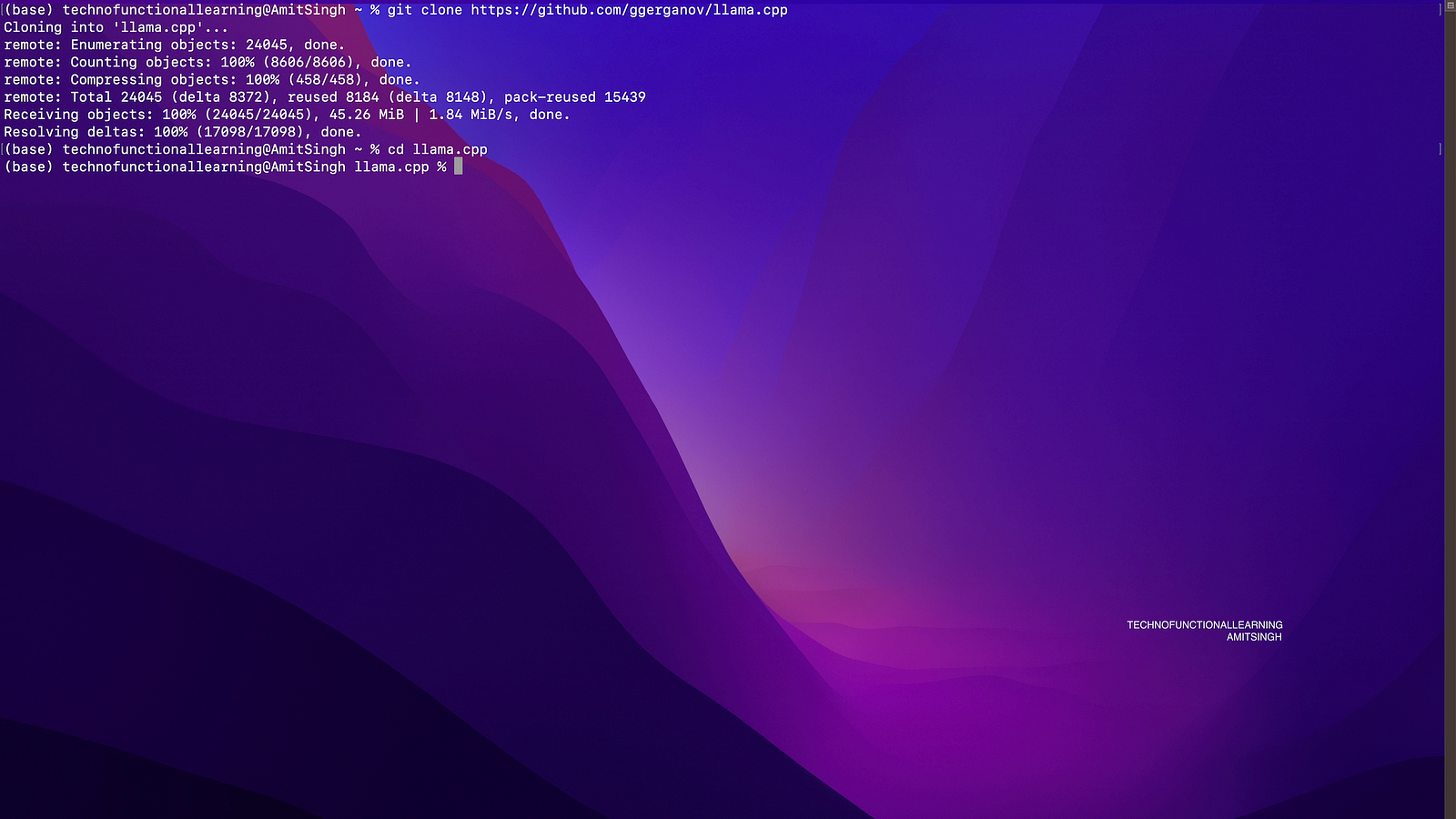The image size is (1456, 819).
Task: Click the right bracket mark on cd command line
Action: tap(1440, 149)
